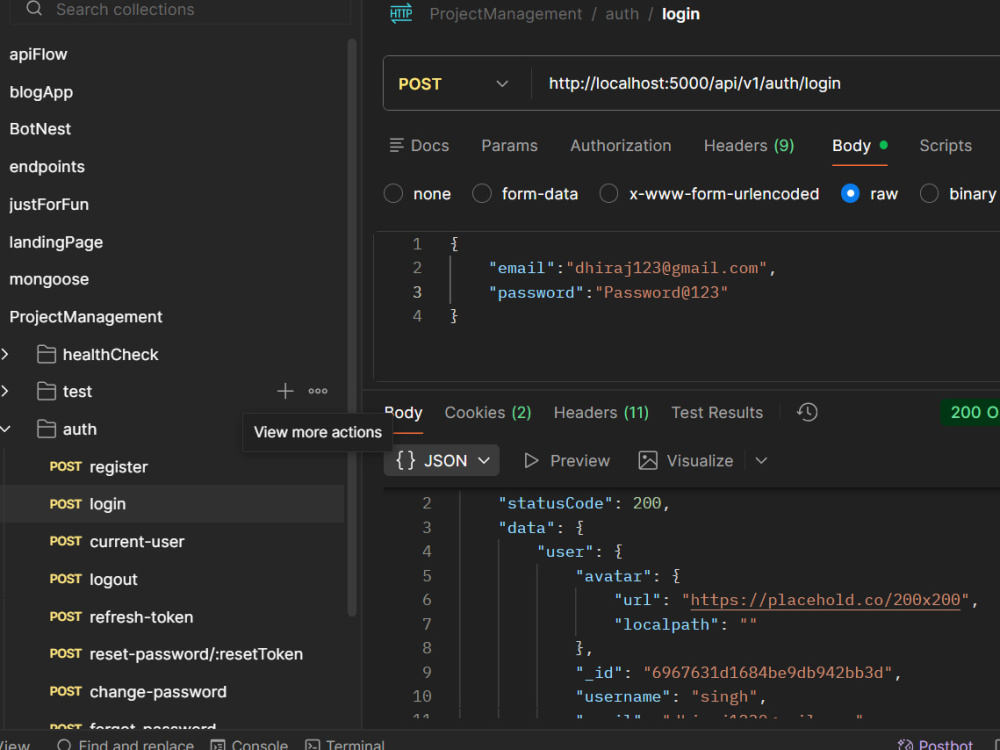The image size is (1000, 750).
Task: Open the response Headers (11) tab
Action: 601,413
